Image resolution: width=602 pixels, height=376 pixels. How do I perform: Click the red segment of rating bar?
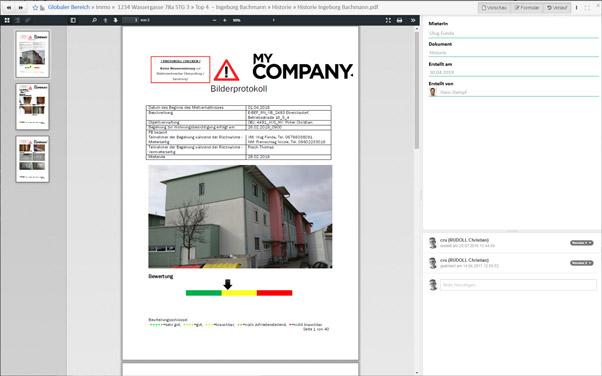tap(275, 293)
